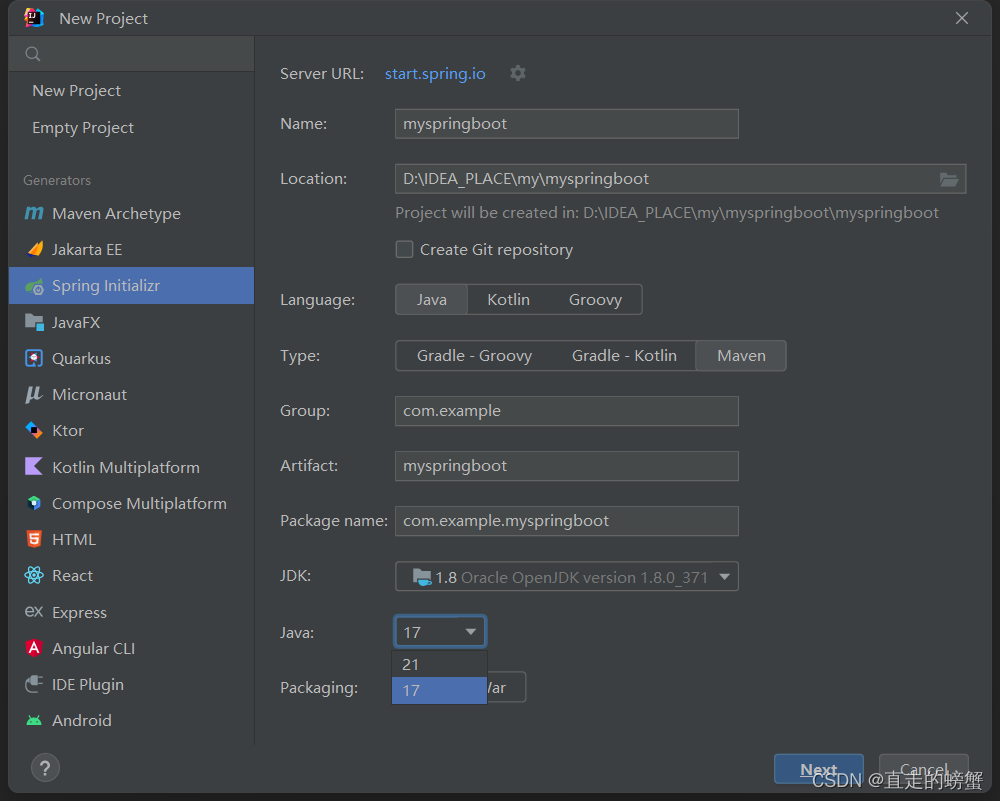Click the Angular CLI red shield icon
Screen dimensions: 1000x801
tap(34, 648)
